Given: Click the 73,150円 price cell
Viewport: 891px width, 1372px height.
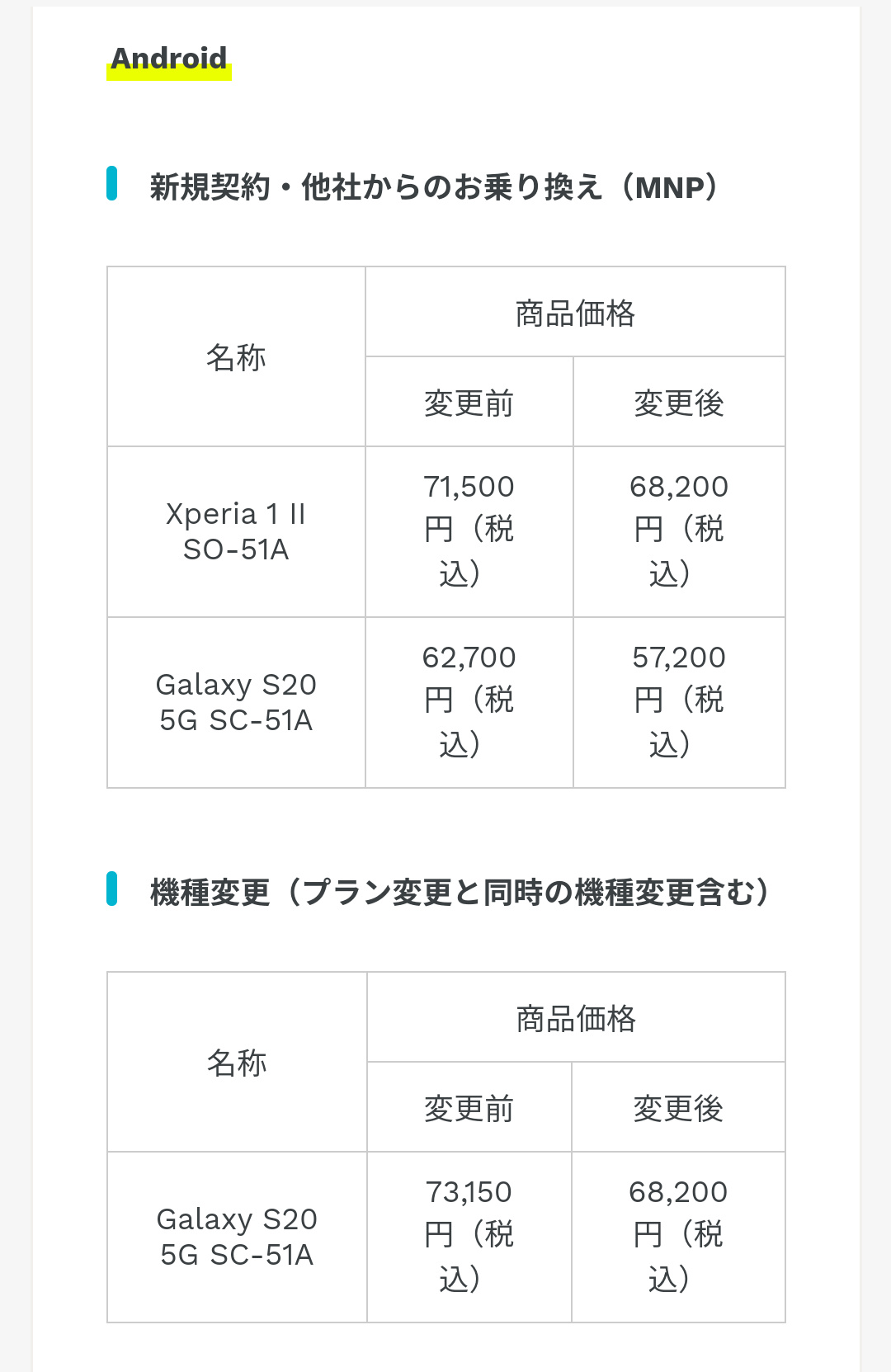Looking at the screenshot, I should [469, 1236].
